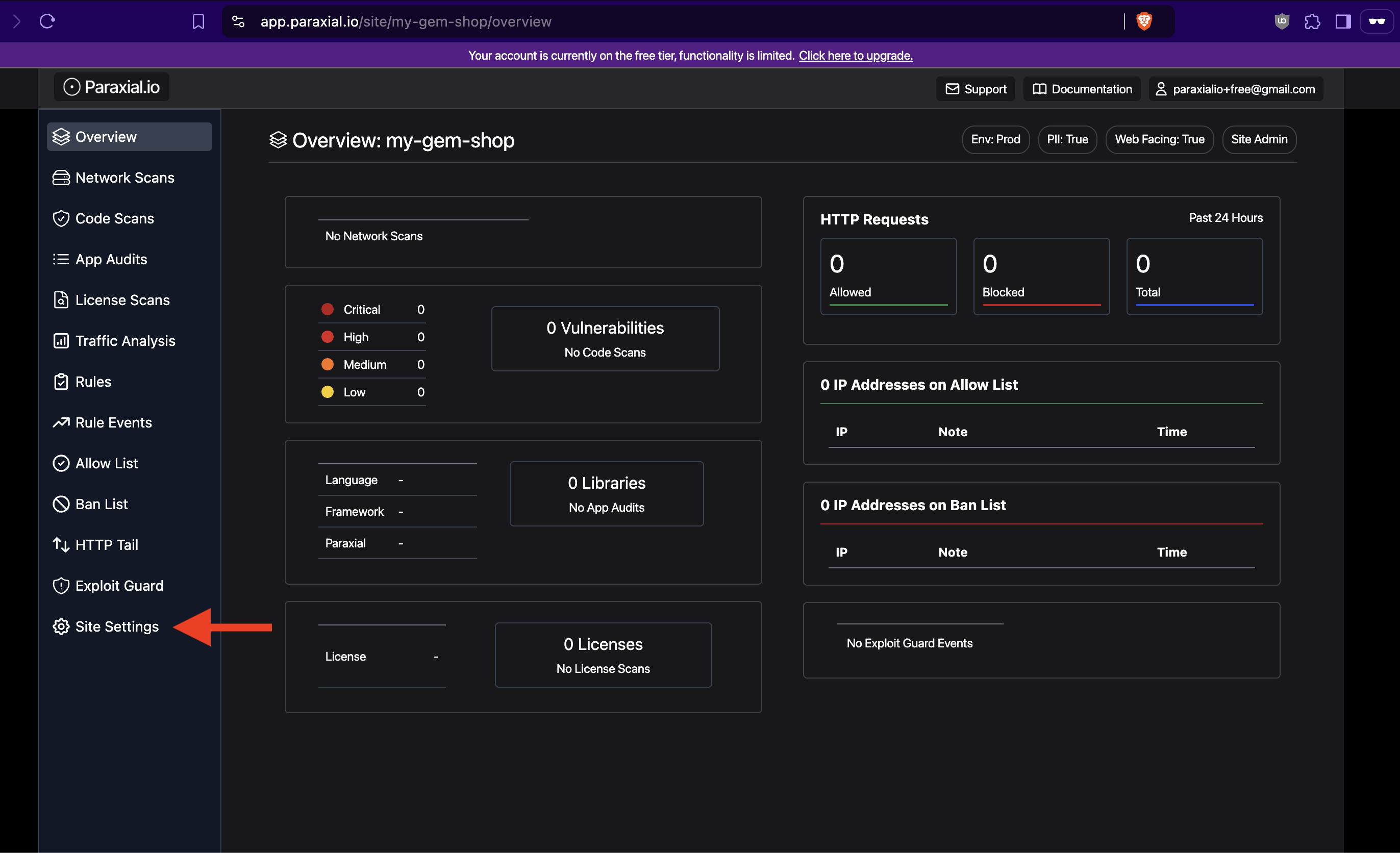Open Traffic Analysis page
The height and width of the screenshot is (853, 1400).
(x=130, y=341)
